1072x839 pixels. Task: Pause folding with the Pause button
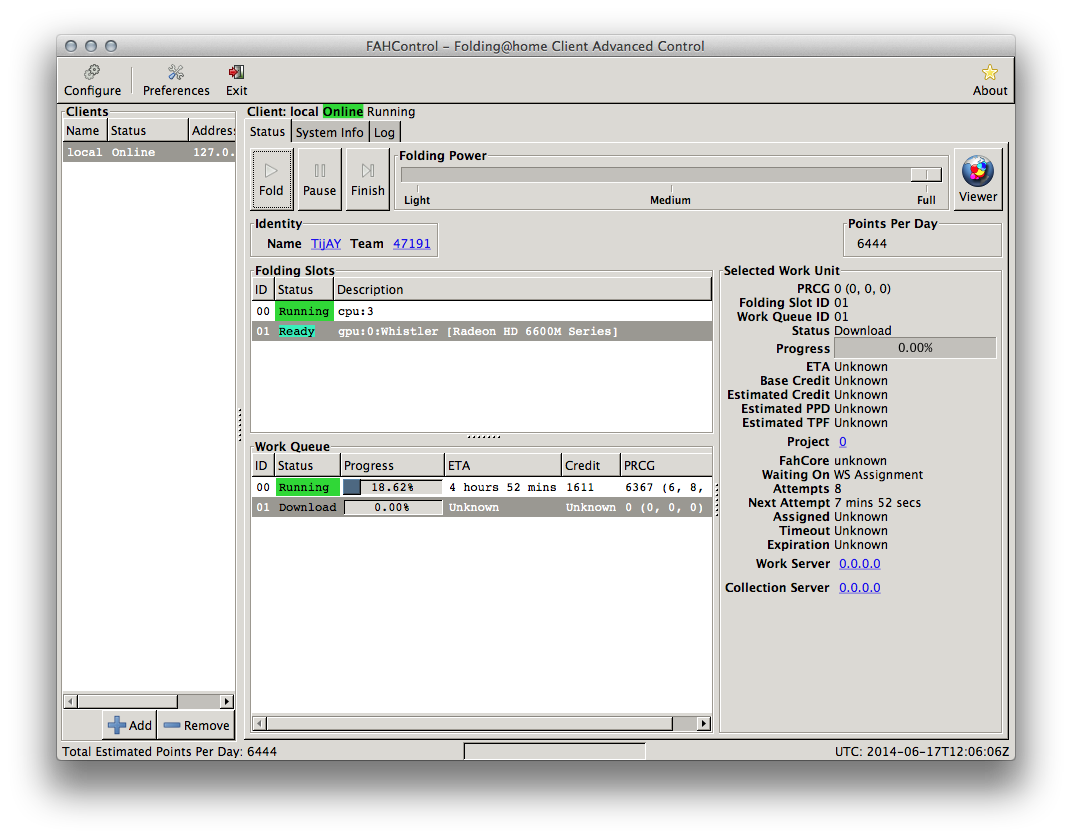click(319, 179)
